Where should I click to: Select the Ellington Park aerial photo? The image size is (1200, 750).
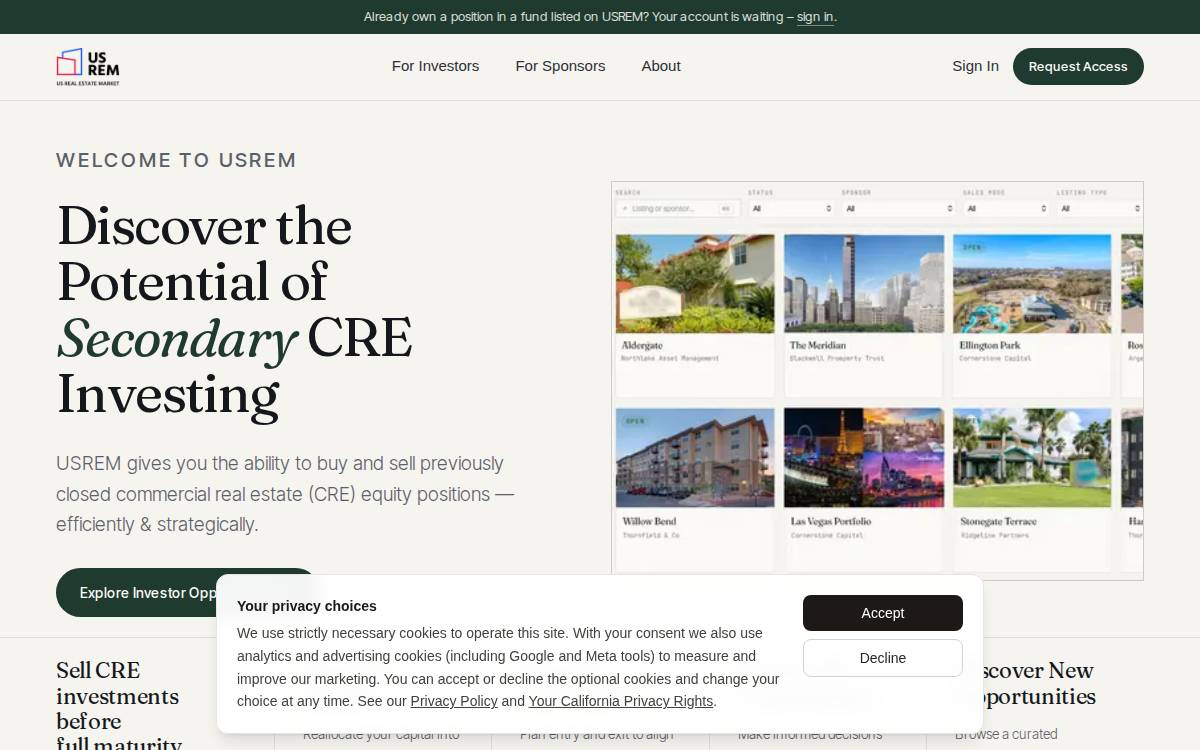tap(1032, 283)
